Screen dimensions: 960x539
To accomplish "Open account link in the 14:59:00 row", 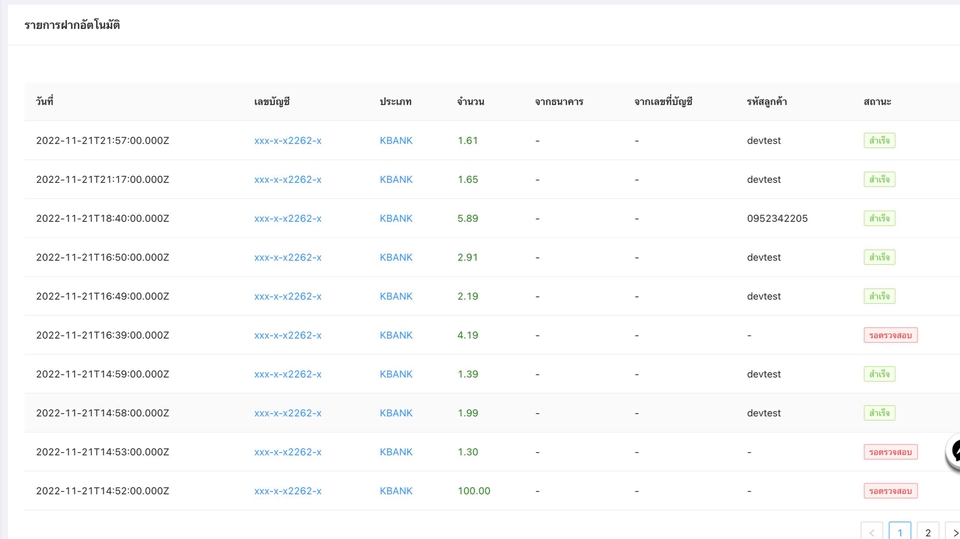I will (288, 374).
